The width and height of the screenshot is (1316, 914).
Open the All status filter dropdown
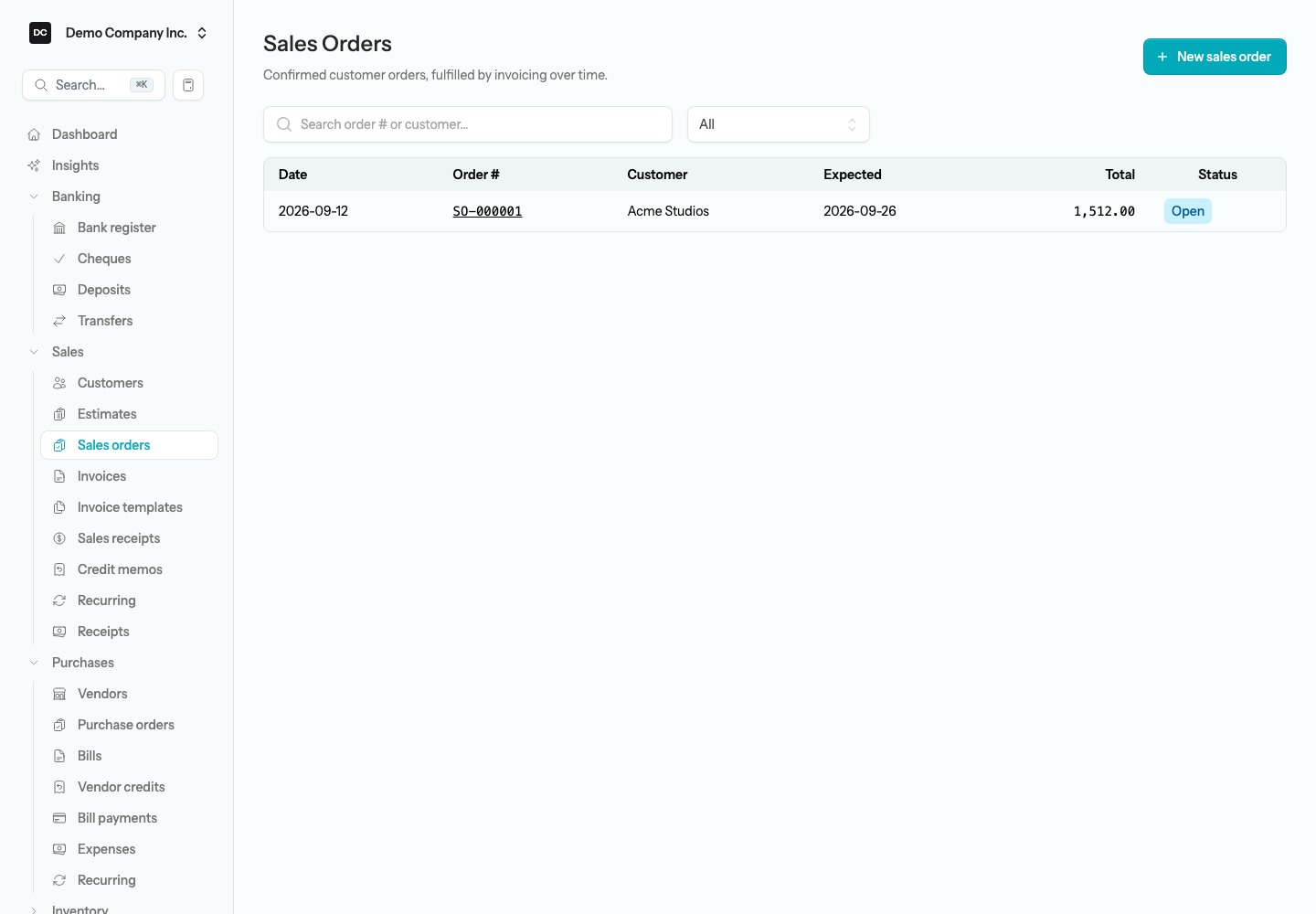(779, 124)
